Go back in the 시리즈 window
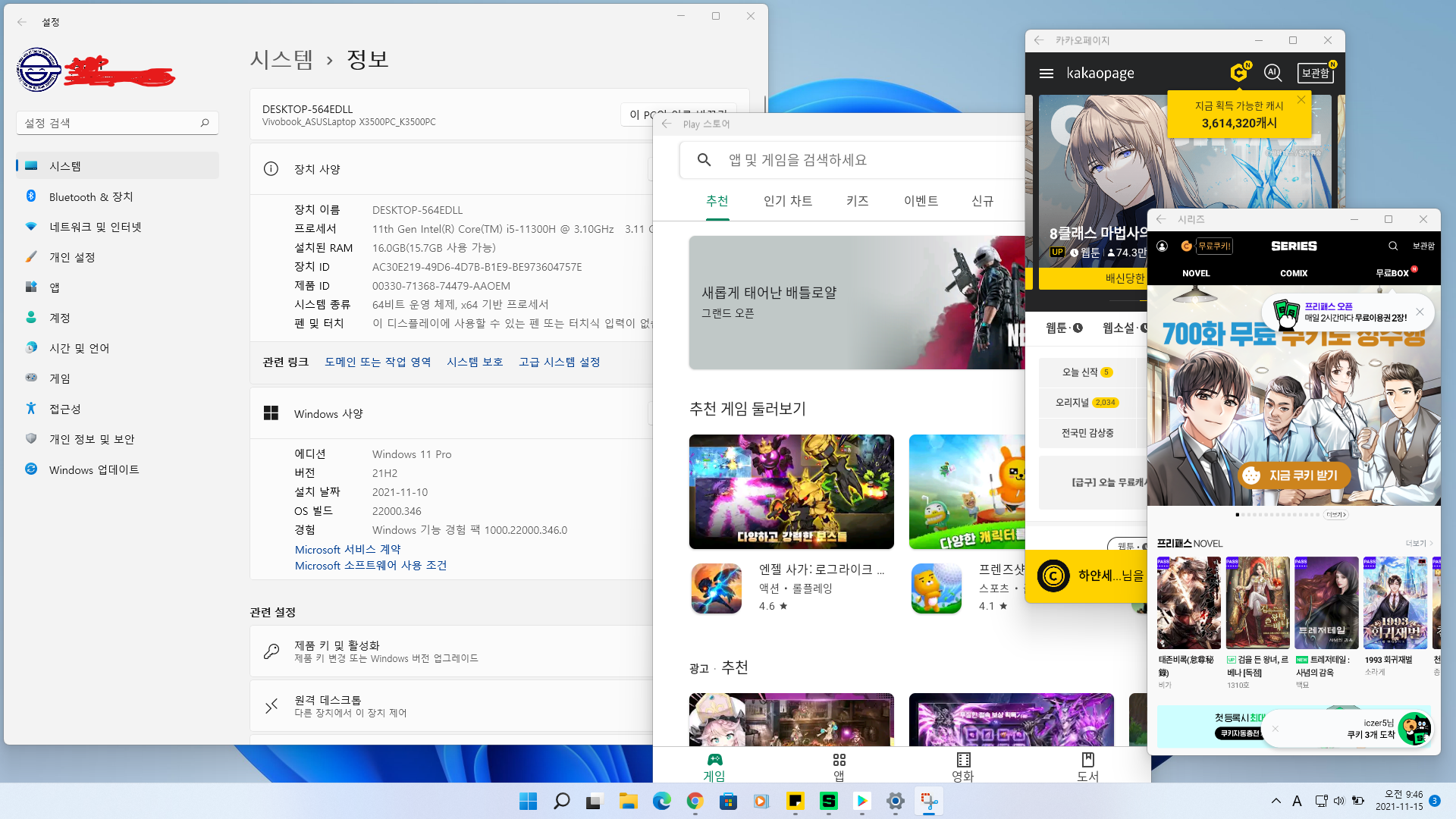1456x819 pixels. pos(1160,219)
